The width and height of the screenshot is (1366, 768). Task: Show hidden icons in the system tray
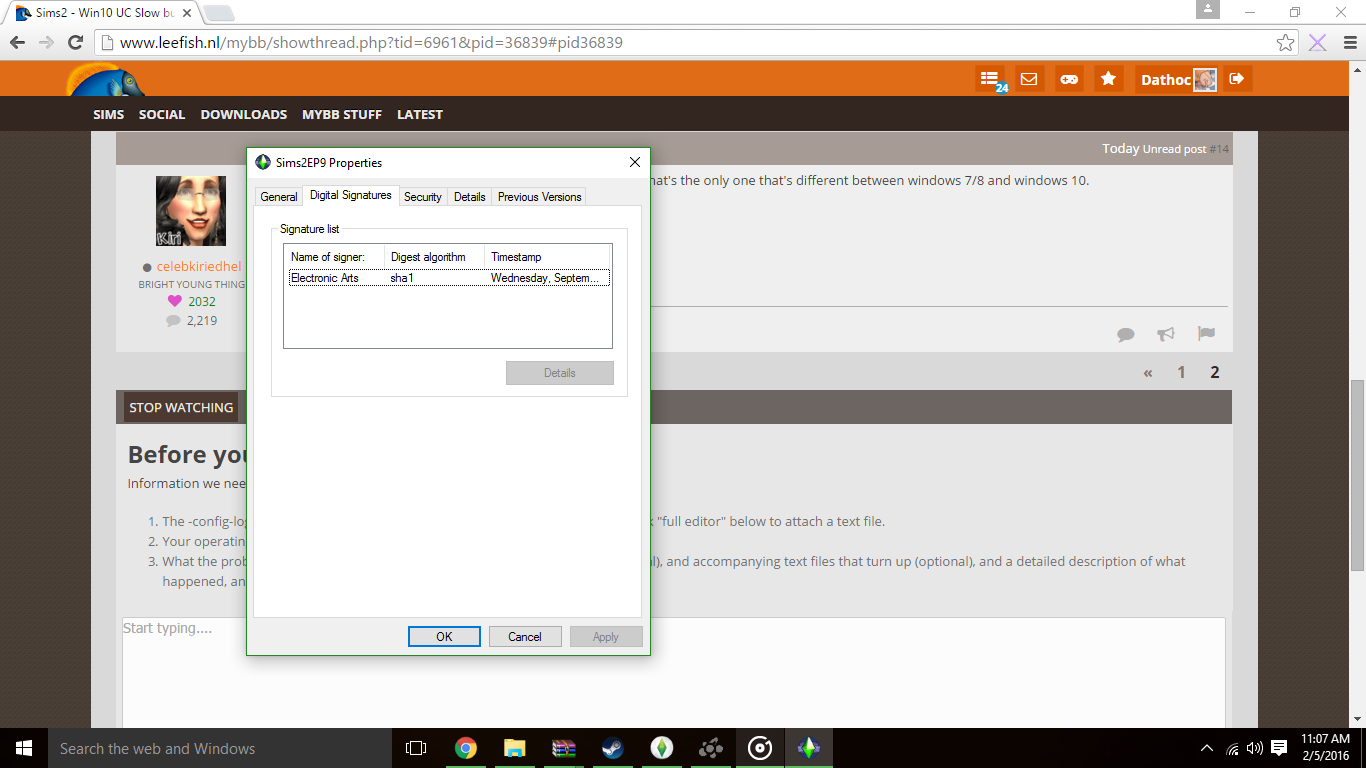[x=1207, y=748]
